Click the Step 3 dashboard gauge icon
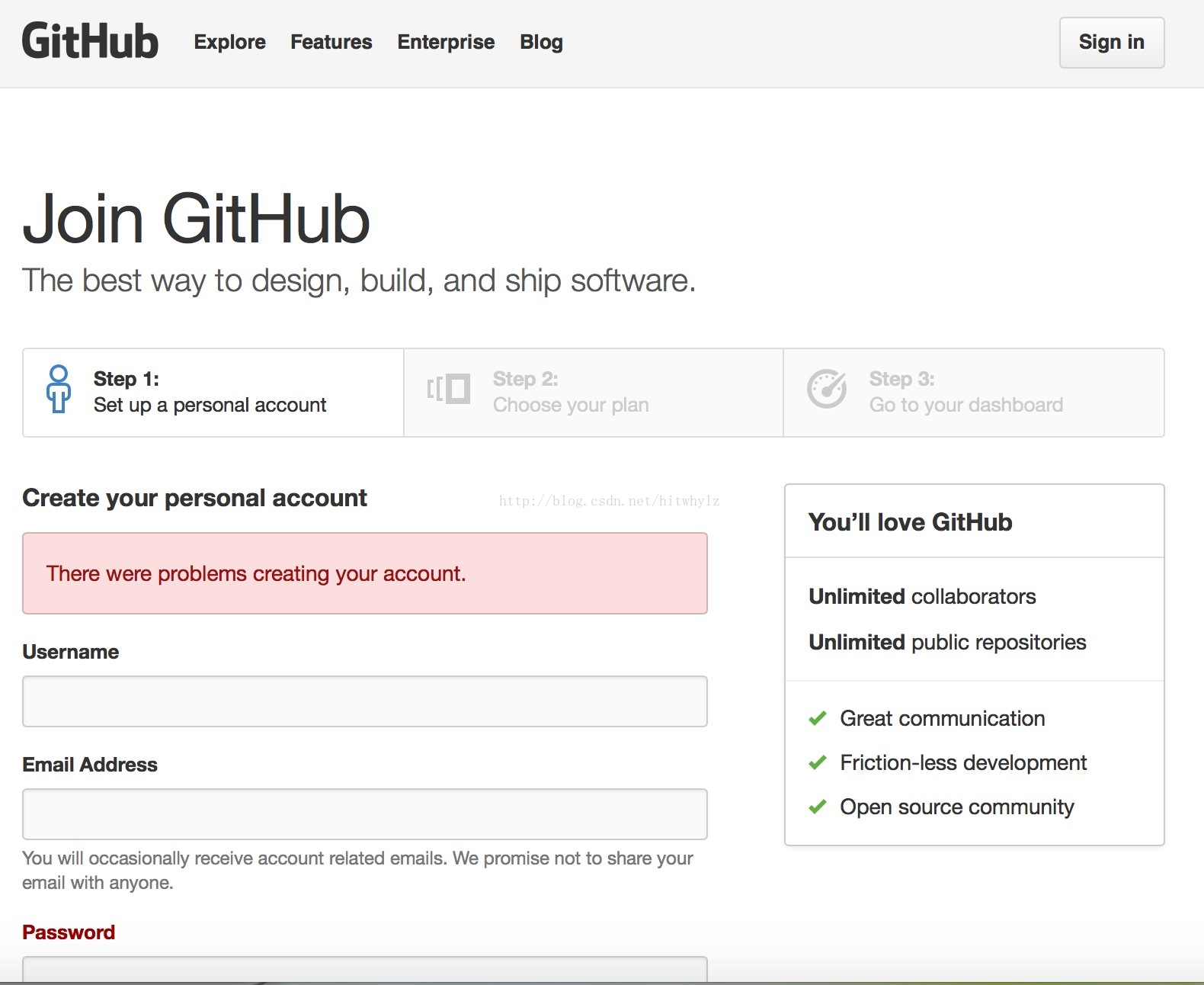Screen dimensions: 1204x985 point(827,389)
